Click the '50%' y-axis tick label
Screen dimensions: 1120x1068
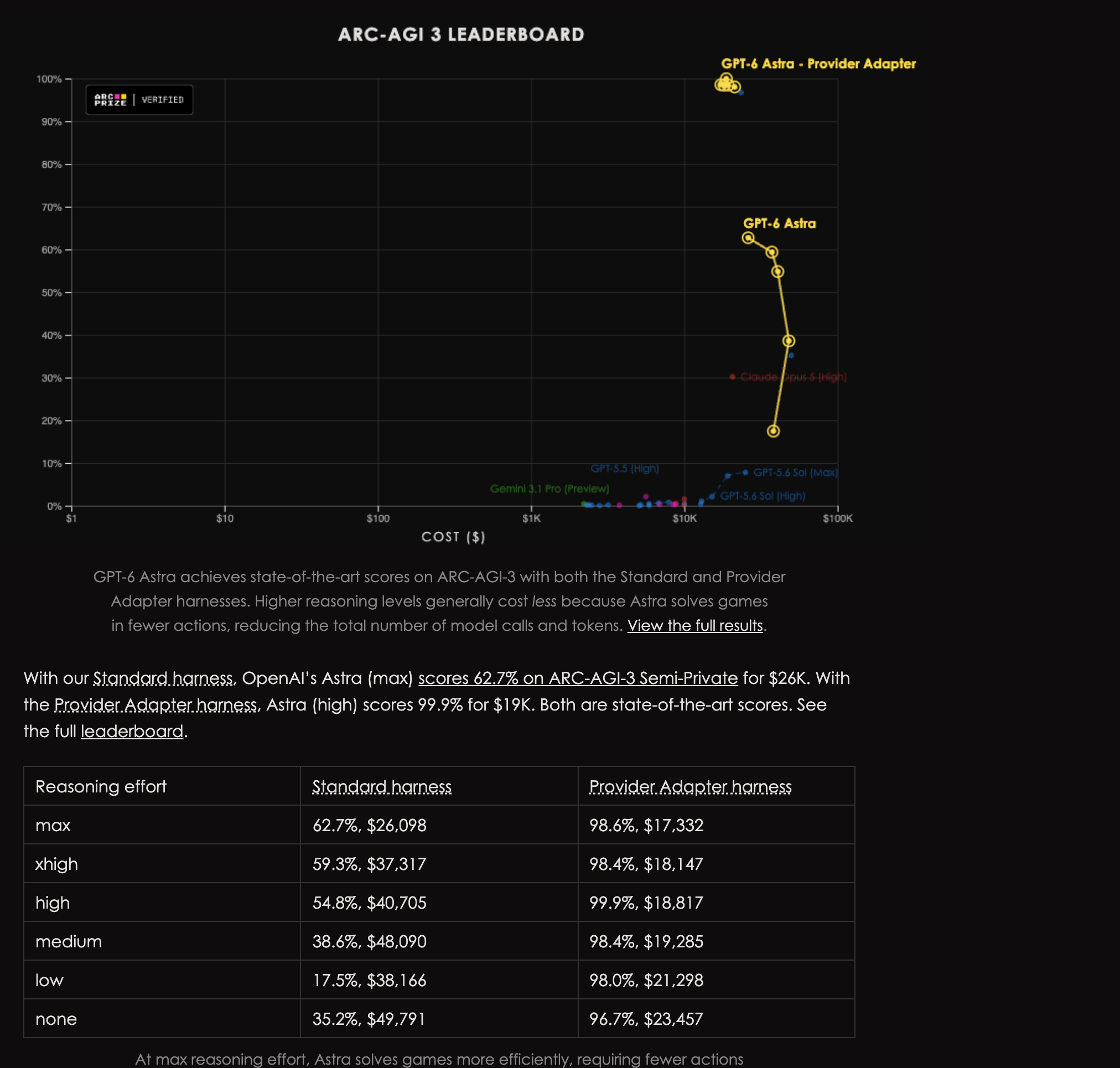tap(52, 293)
